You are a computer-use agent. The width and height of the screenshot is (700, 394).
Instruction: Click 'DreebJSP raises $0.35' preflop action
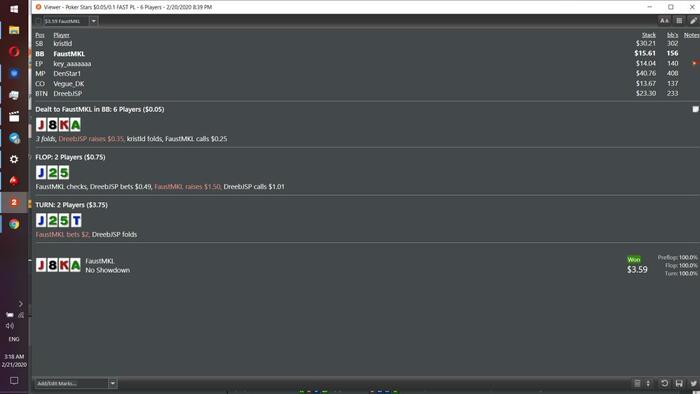92,139
